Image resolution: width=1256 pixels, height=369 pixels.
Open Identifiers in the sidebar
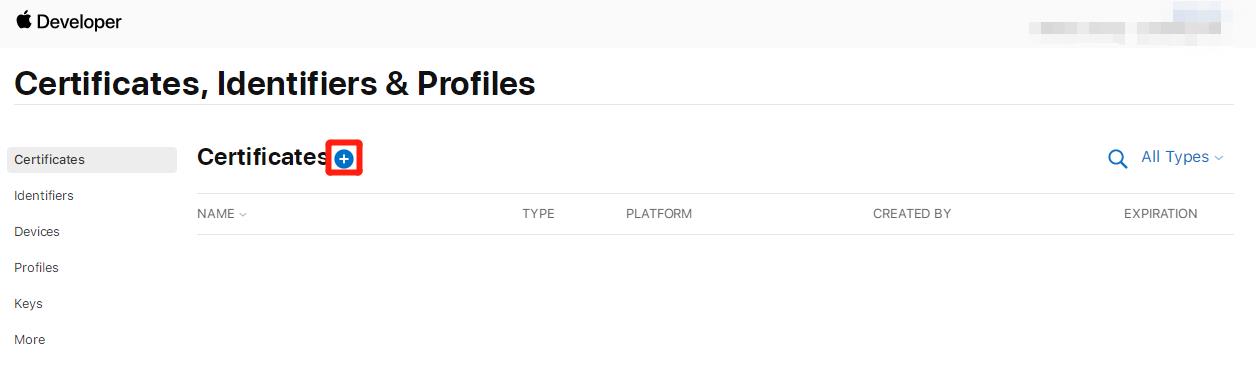click(44, 196)
